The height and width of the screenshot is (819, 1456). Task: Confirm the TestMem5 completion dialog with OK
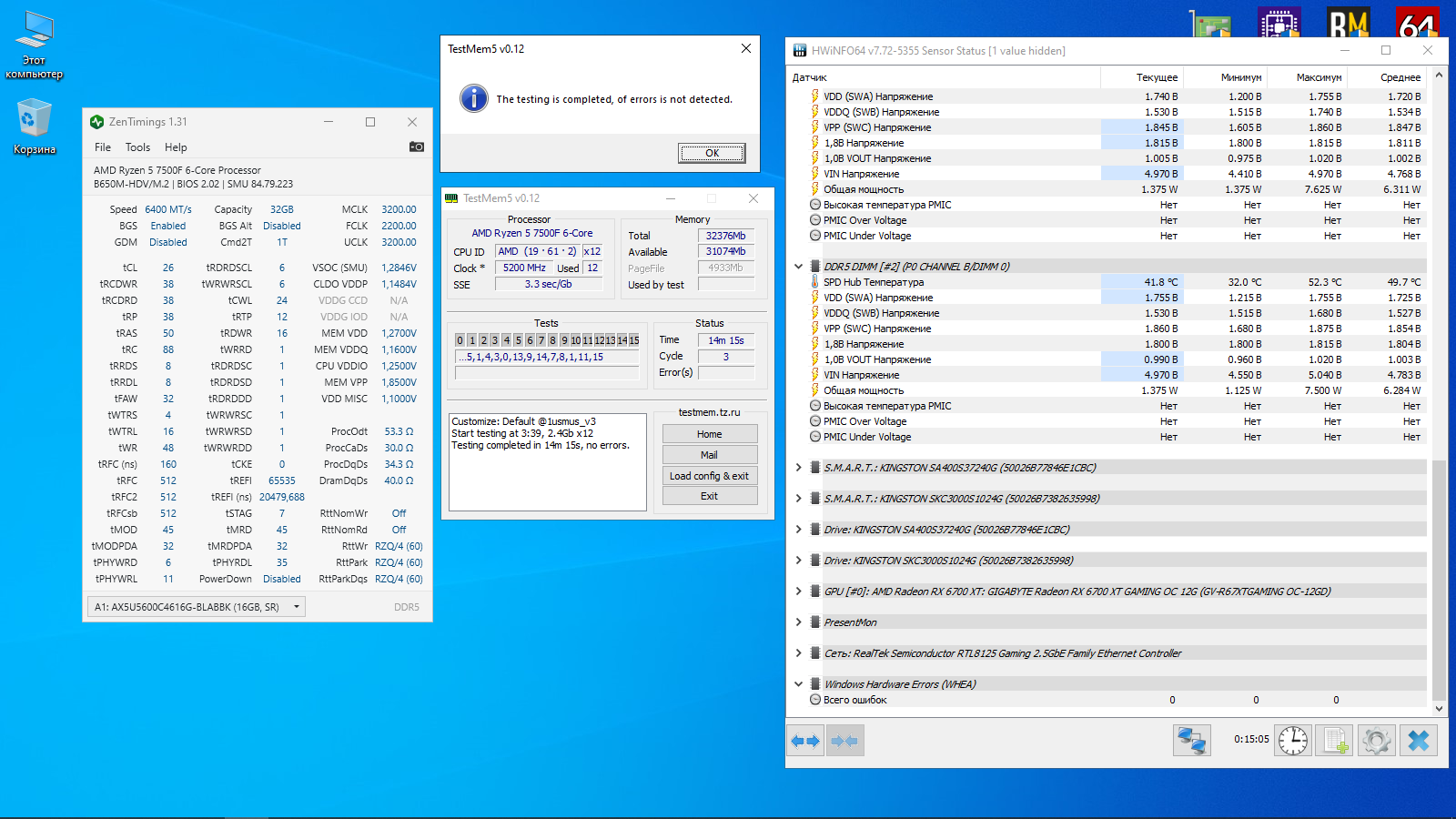[x=712, y=153]
